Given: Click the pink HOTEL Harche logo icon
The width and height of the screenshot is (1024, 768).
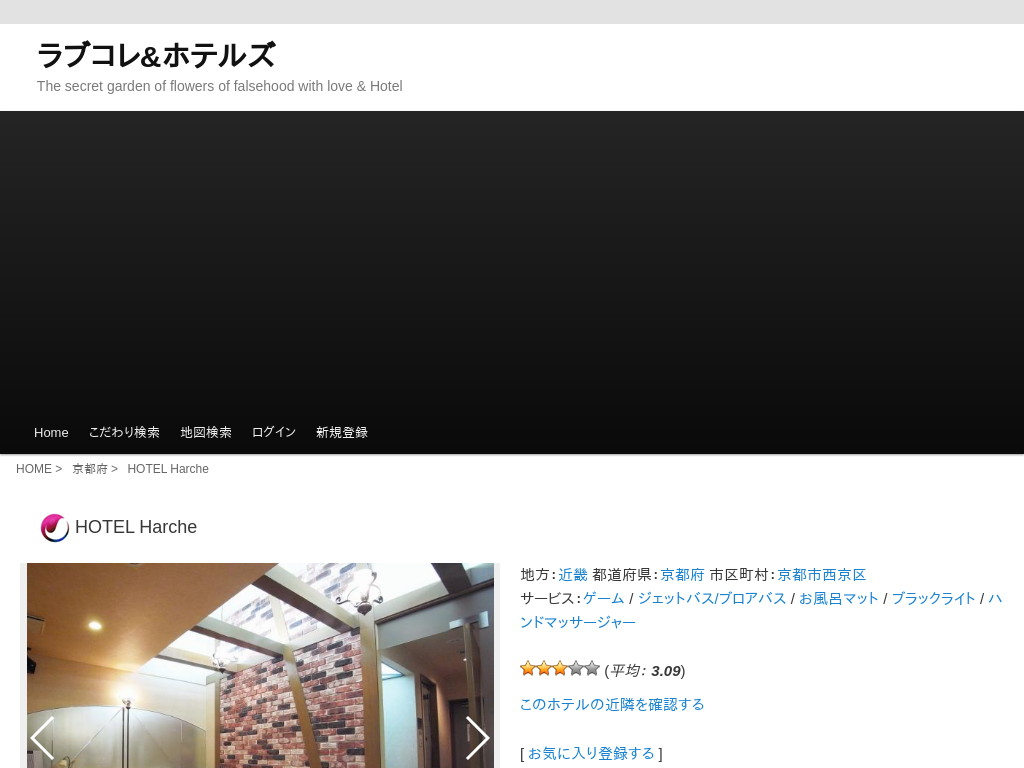Looking at the screenshot, I should [55, 528].
